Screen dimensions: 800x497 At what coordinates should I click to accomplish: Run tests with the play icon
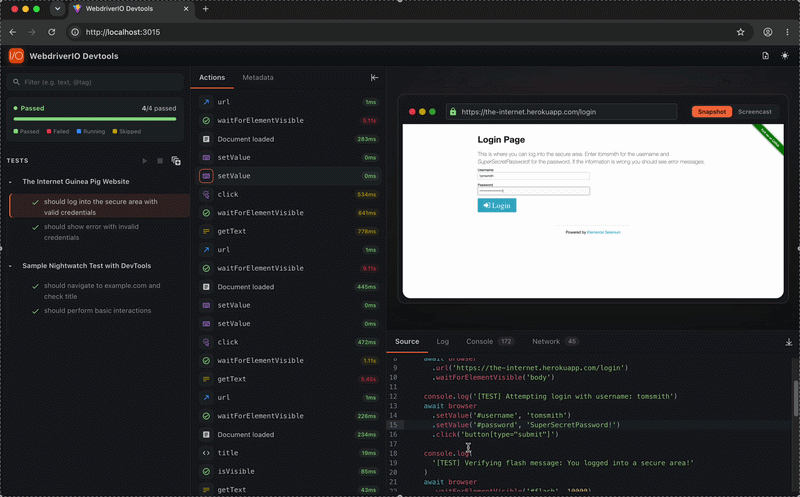click(x=144, y=161)
